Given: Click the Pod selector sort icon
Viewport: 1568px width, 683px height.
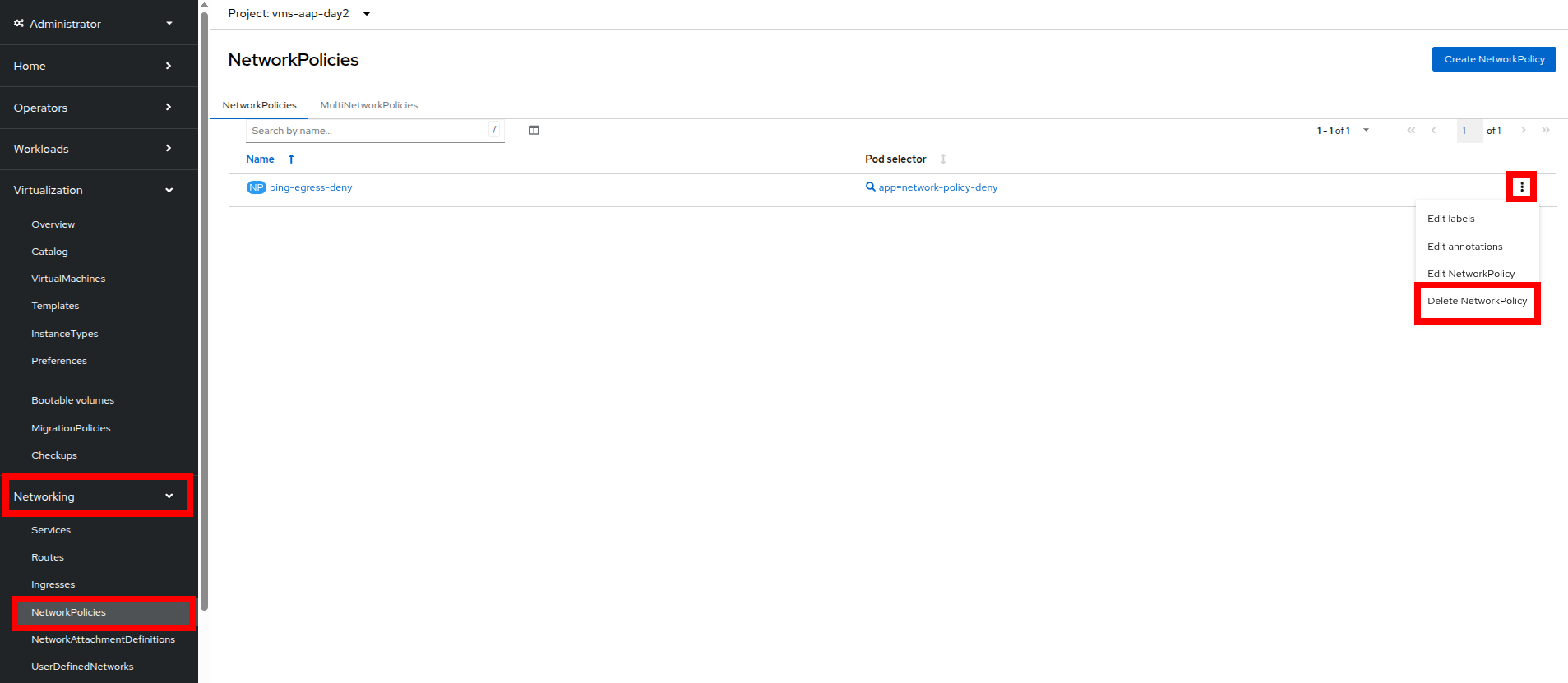Looking at the screenshot, I should click(x=943, y=159).
